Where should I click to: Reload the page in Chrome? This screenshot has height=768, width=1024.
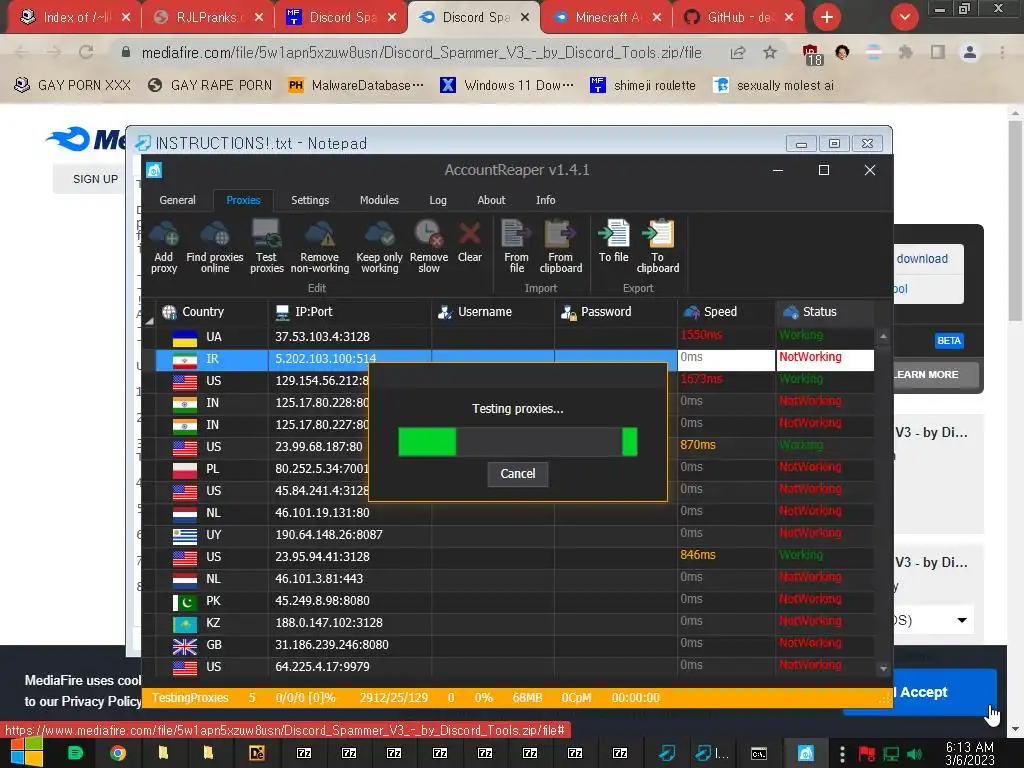(x=86, y=52)
